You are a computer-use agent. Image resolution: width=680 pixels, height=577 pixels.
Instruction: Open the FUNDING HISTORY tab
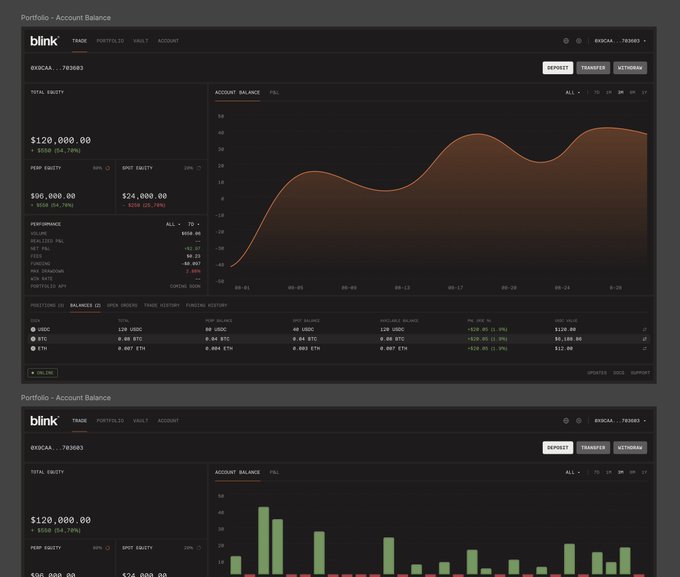206,305
